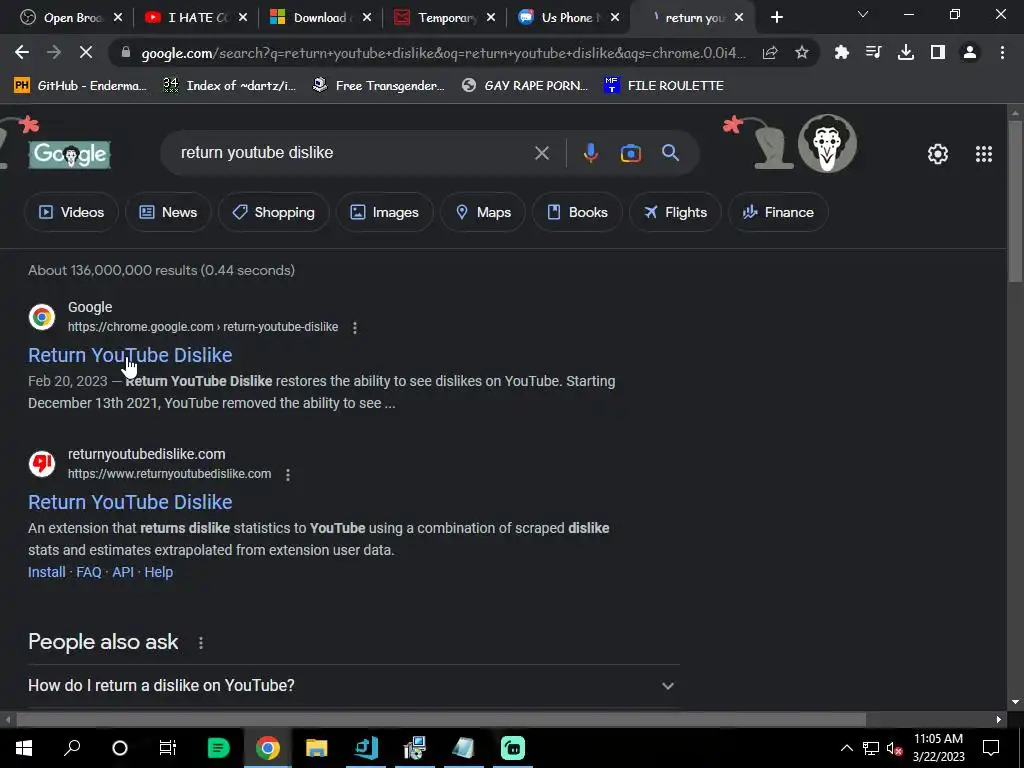Open returnyoutubedislike.com result title link
The image size is (1024, 768).
point(130,502)
